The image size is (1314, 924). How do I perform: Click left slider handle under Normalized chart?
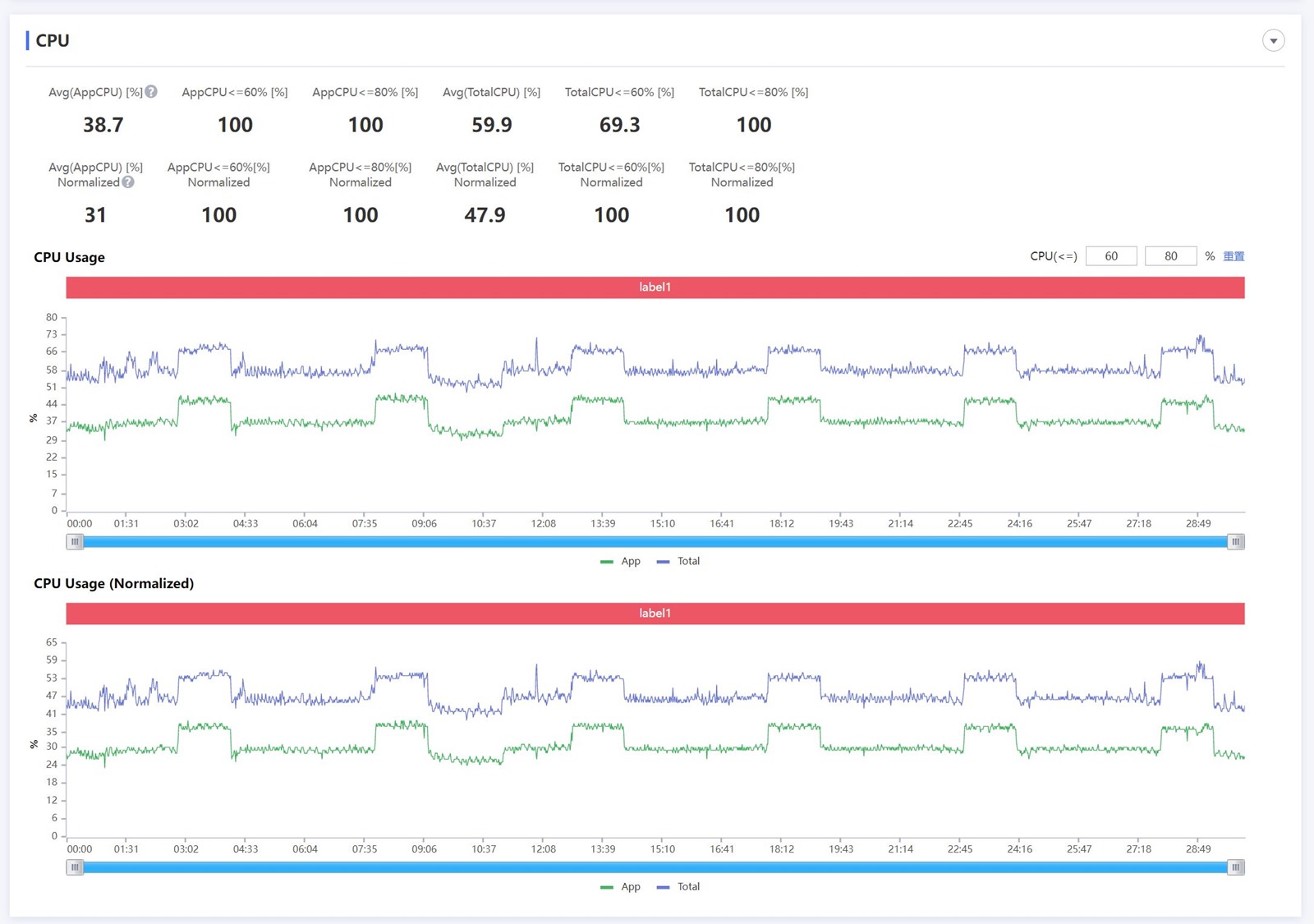75,867
